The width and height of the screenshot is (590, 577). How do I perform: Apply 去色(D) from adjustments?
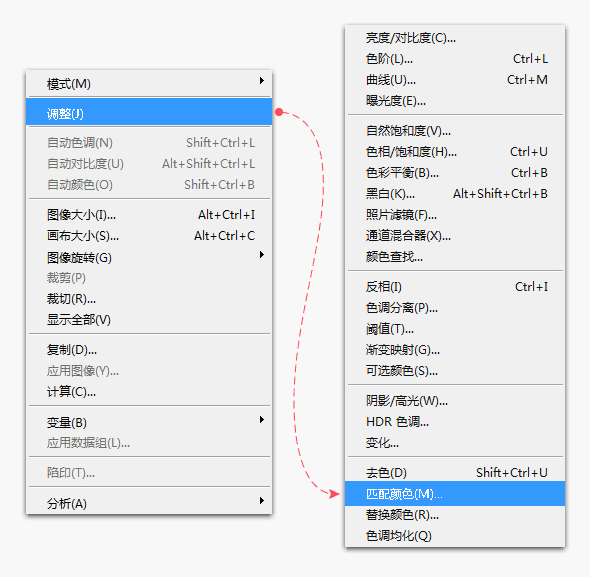click(x=455, y=472)
